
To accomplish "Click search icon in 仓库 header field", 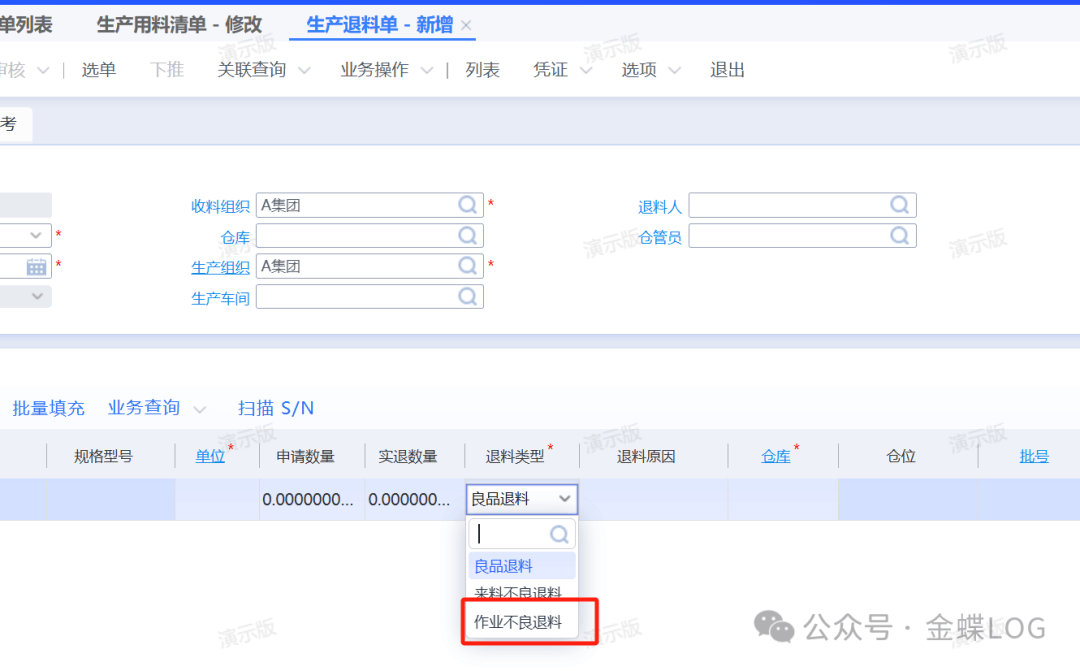I will pyautogui.click(x=468, y=236).
